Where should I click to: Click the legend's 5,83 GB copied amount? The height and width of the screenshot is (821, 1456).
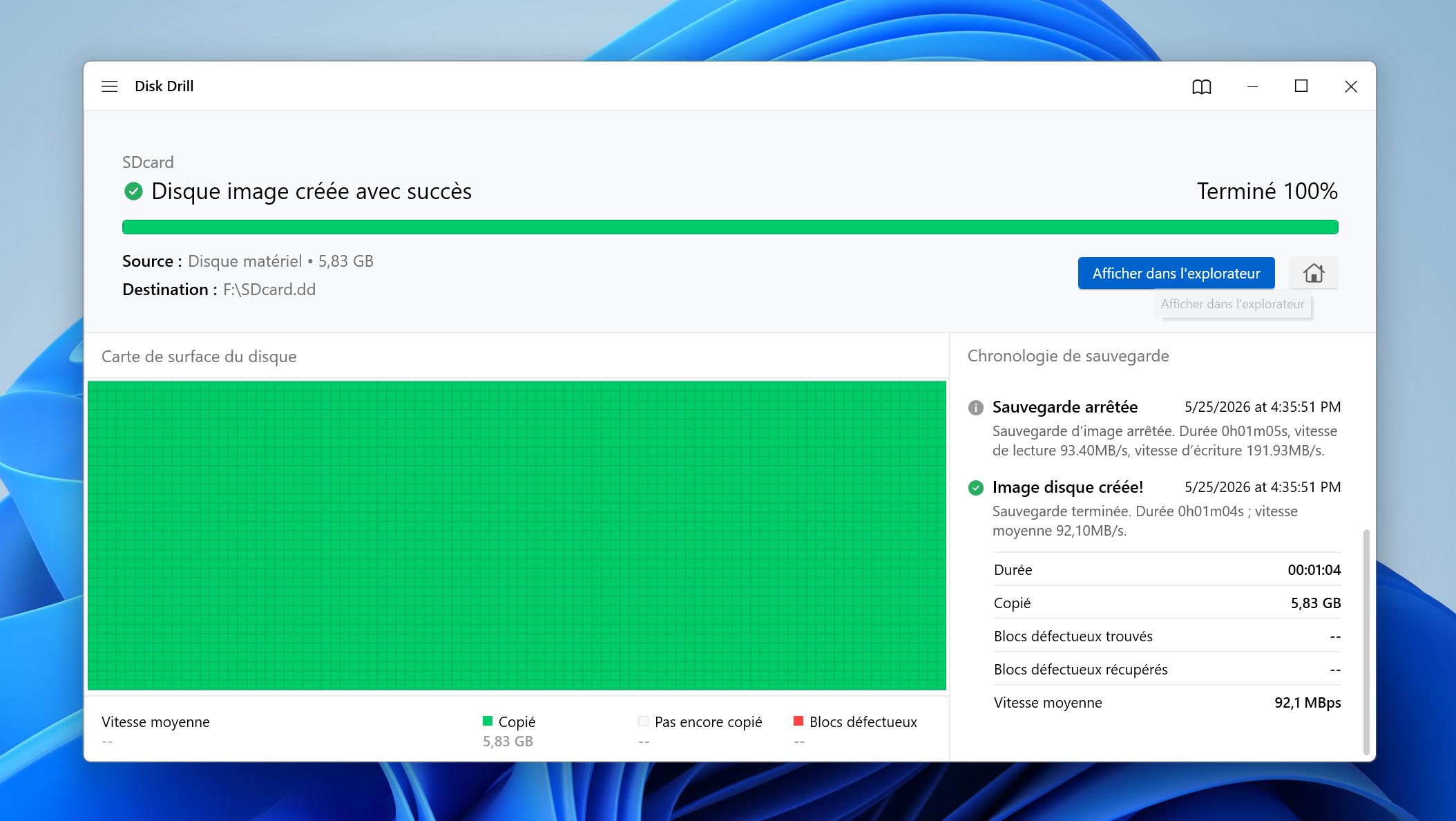[x=508, y=742]
